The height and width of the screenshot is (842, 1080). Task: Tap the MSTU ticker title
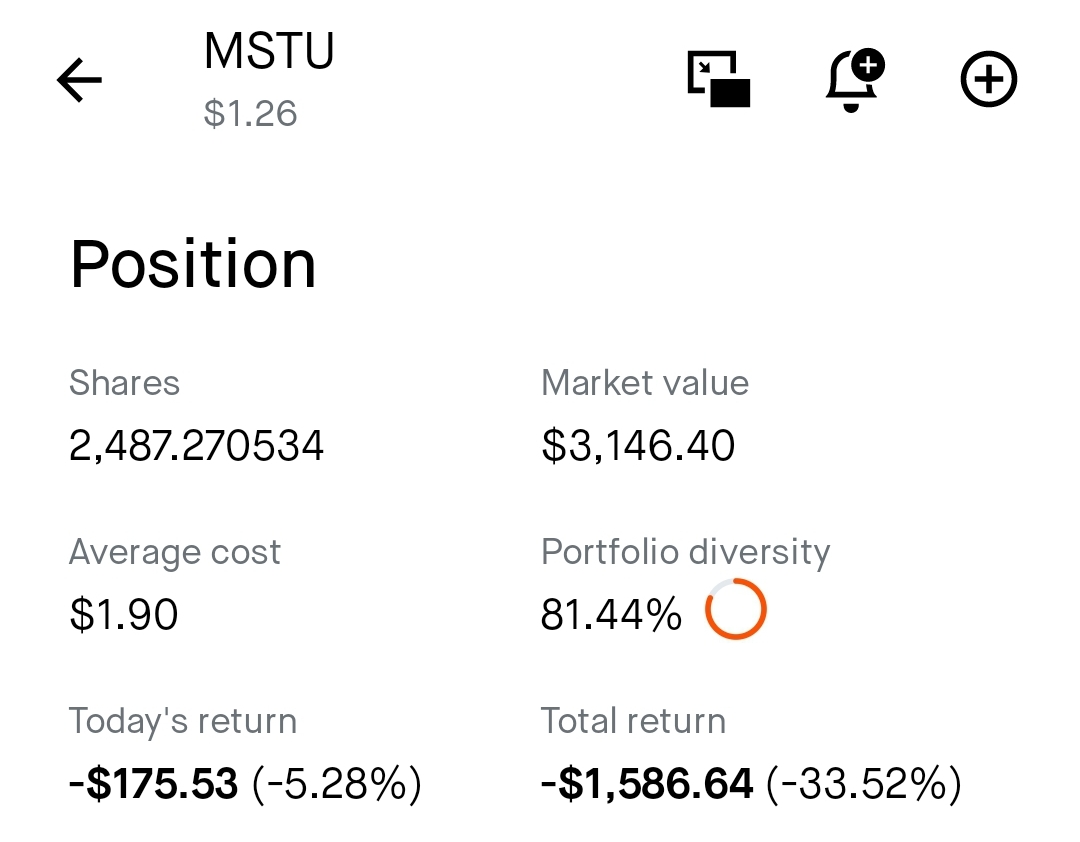[x=268, y=51]
